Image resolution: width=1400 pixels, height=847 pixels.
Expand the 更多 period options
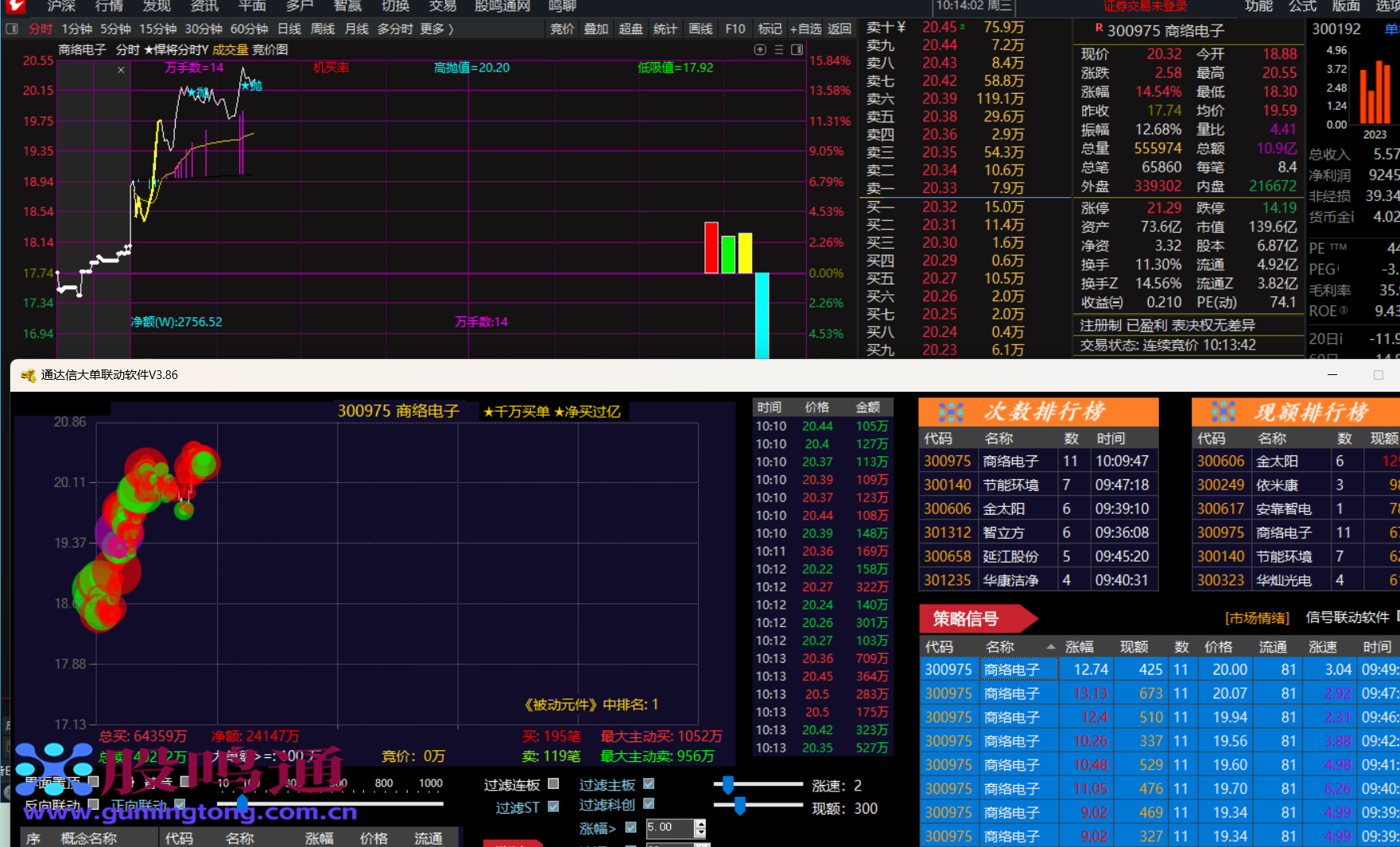point(436,29)
